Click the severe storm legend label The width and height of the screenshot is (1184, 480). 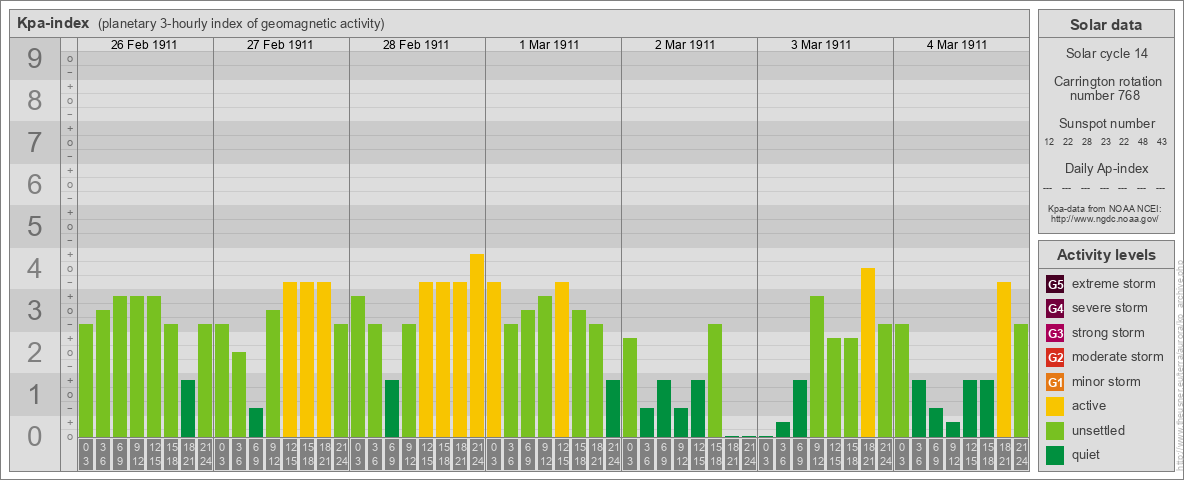(1110, 308)
